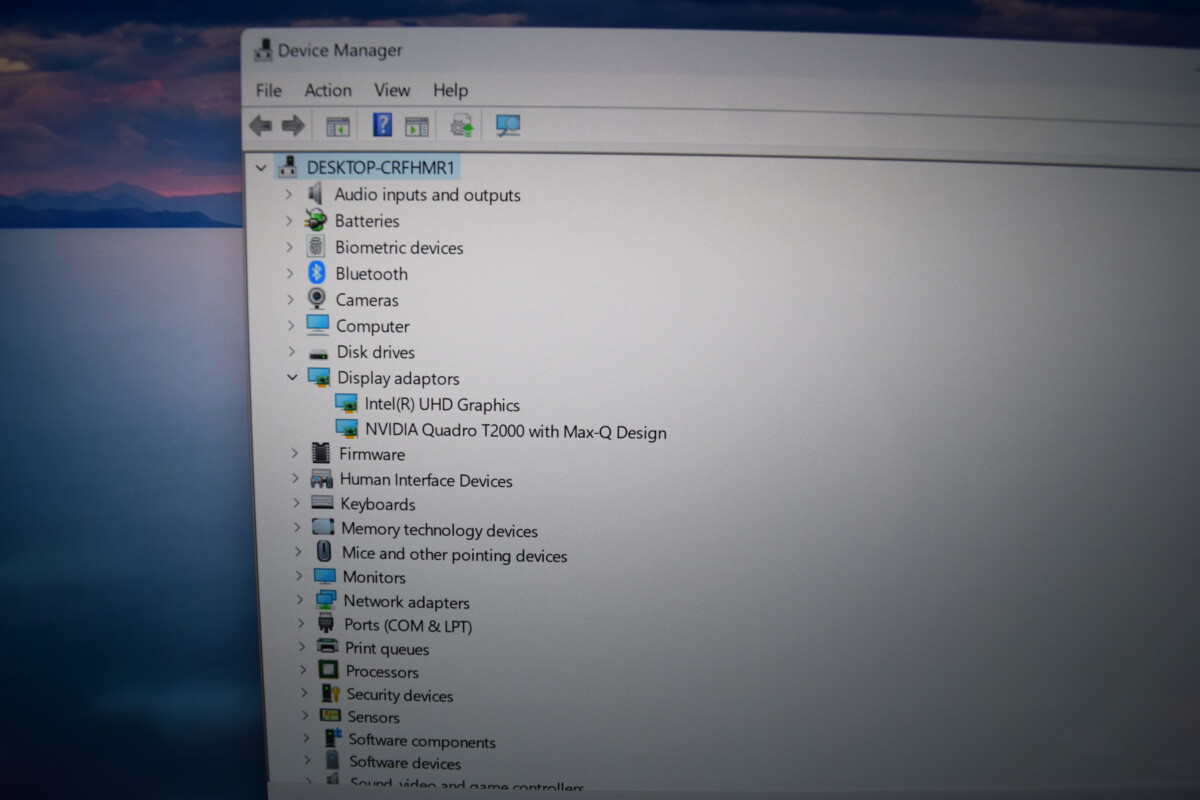
Task: Collapse the Display adaptors category
Action: [292, 378]
